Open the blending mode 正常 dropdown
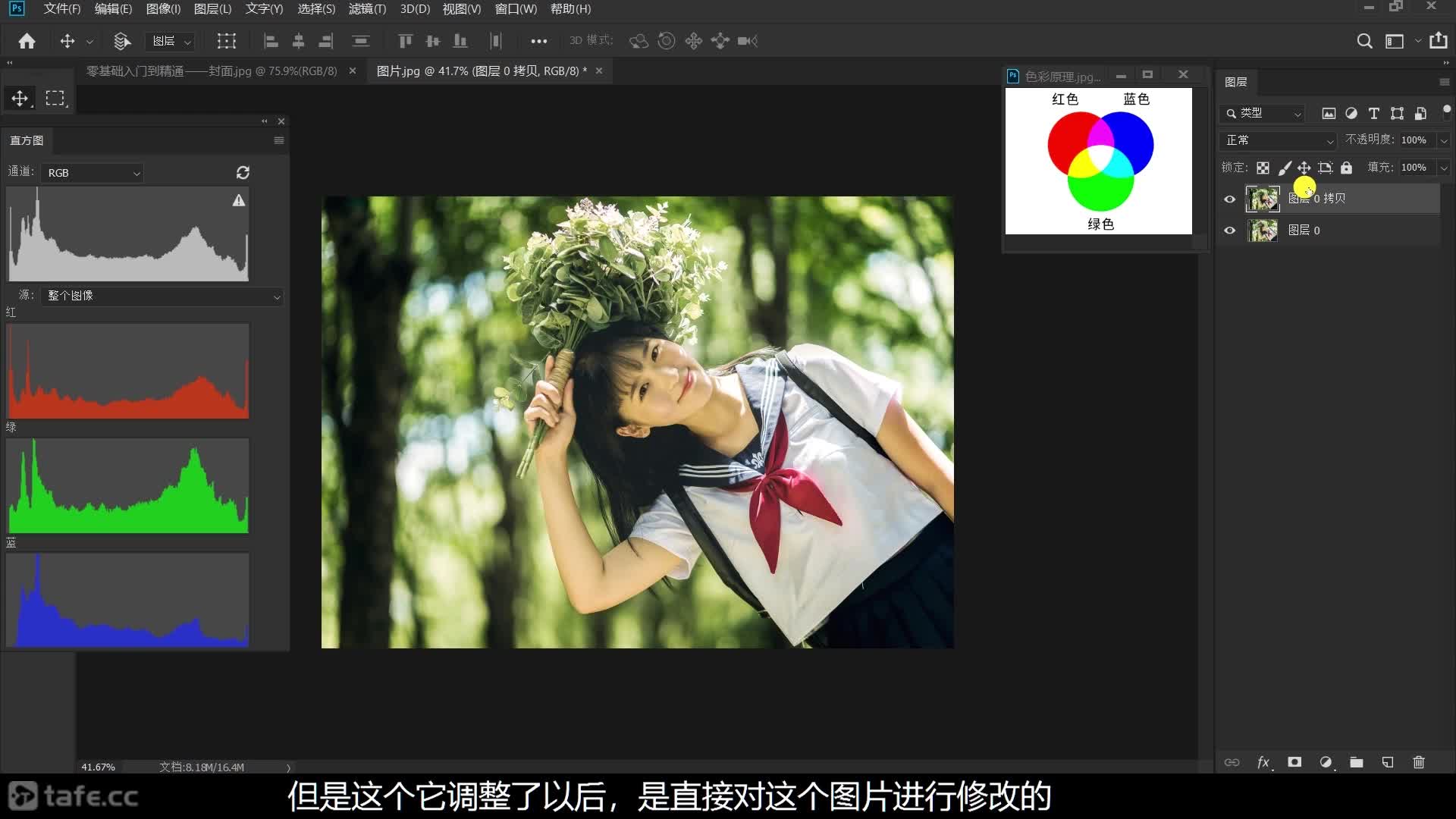The height and width of the screenshot is (819, 1456). [1279, 140]
